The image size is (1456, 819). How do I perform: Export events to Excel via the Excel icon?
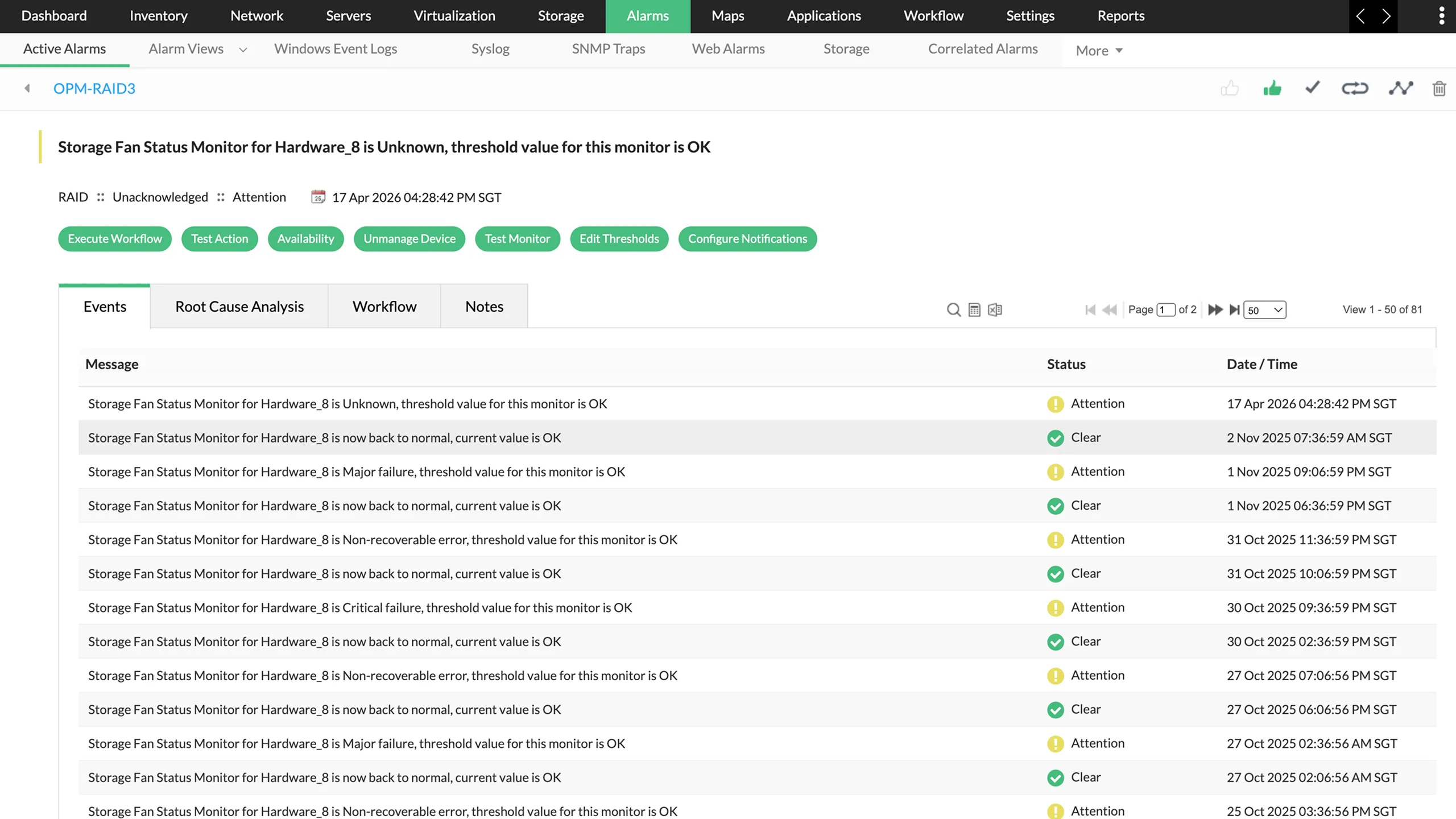coord(994,310)
